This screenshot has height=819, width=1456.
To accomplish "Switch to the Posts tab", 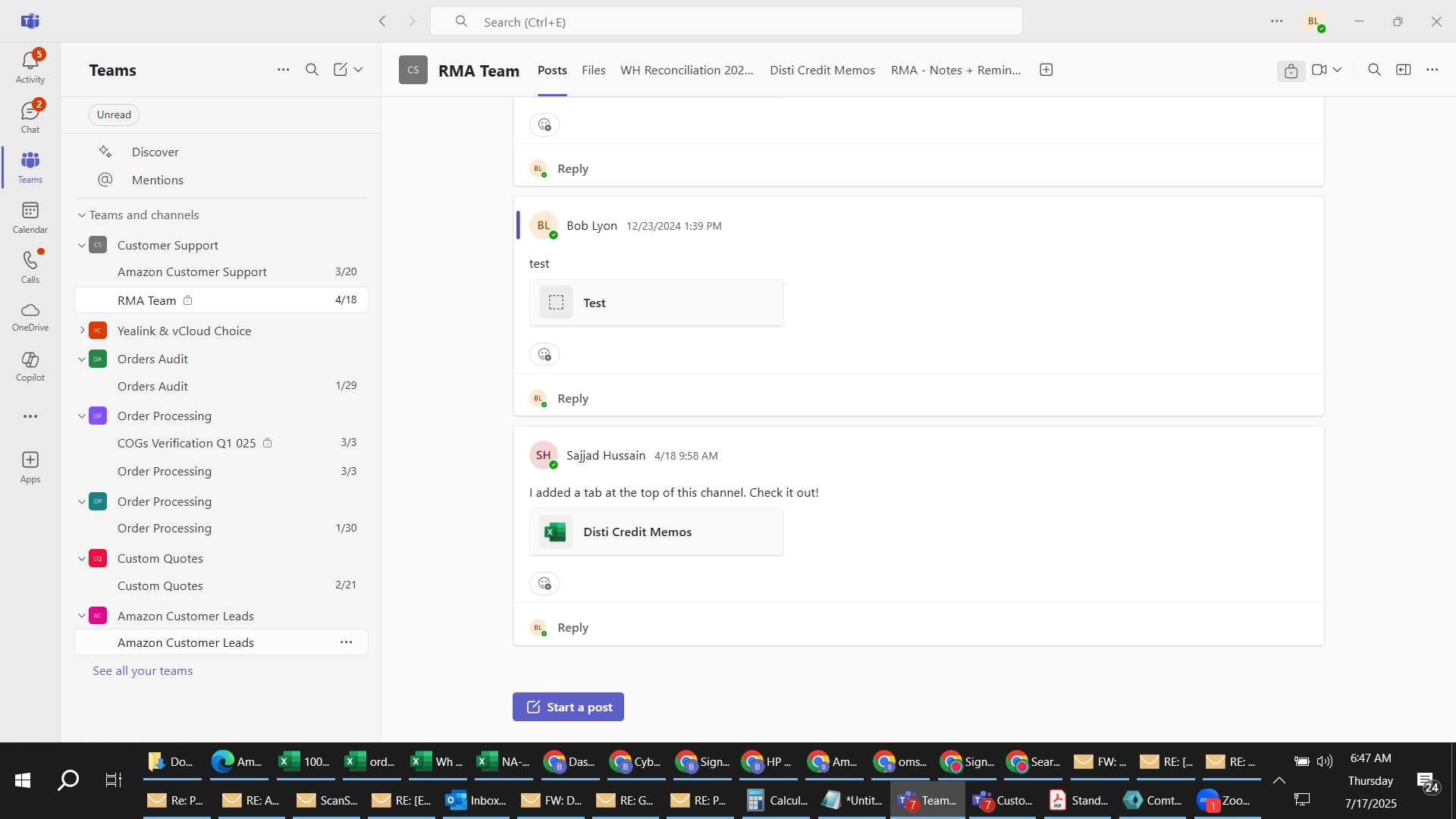I will pyautogui.click(x=552, y=70).
